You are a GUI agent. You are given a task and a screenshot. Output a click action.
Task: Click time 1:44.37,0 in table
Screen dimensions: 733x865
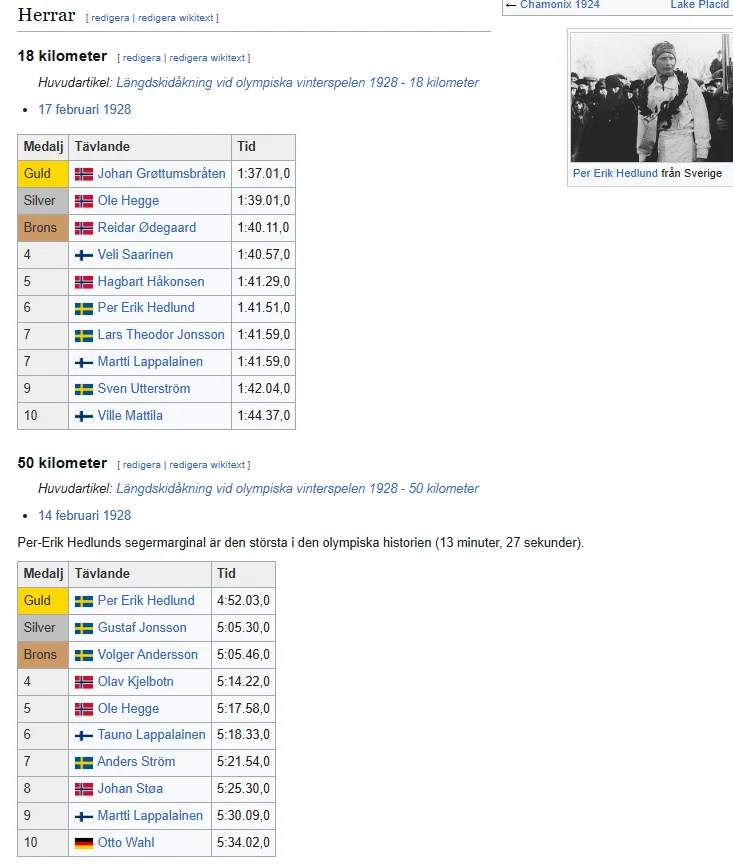(x=264, y=416)
